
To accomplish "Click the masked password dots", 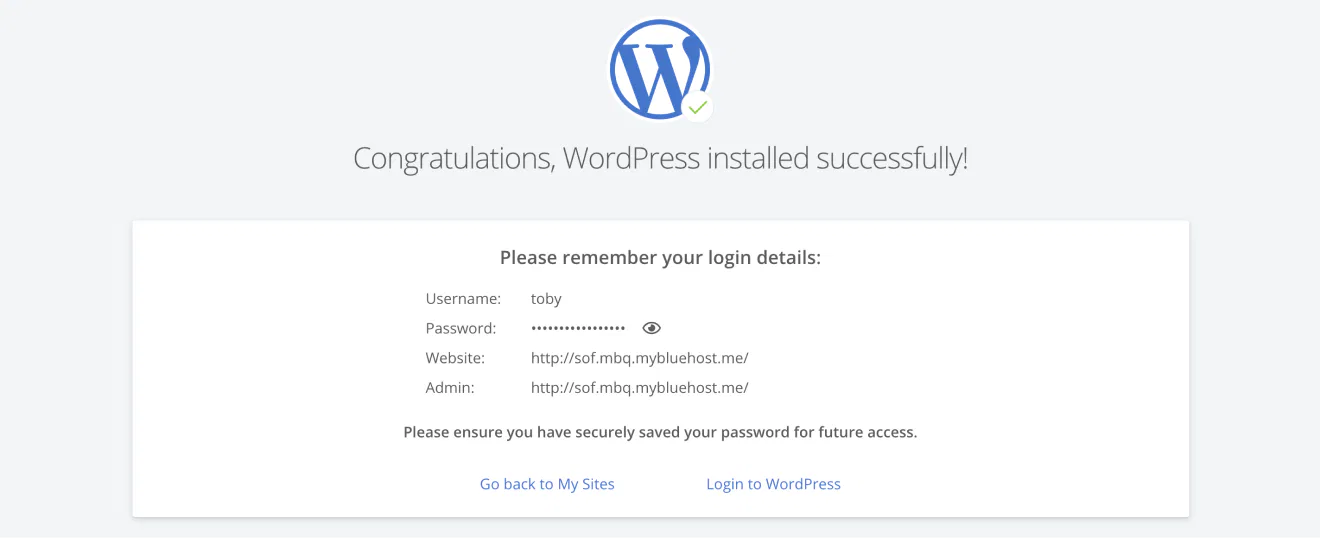I will coord(578,328).
